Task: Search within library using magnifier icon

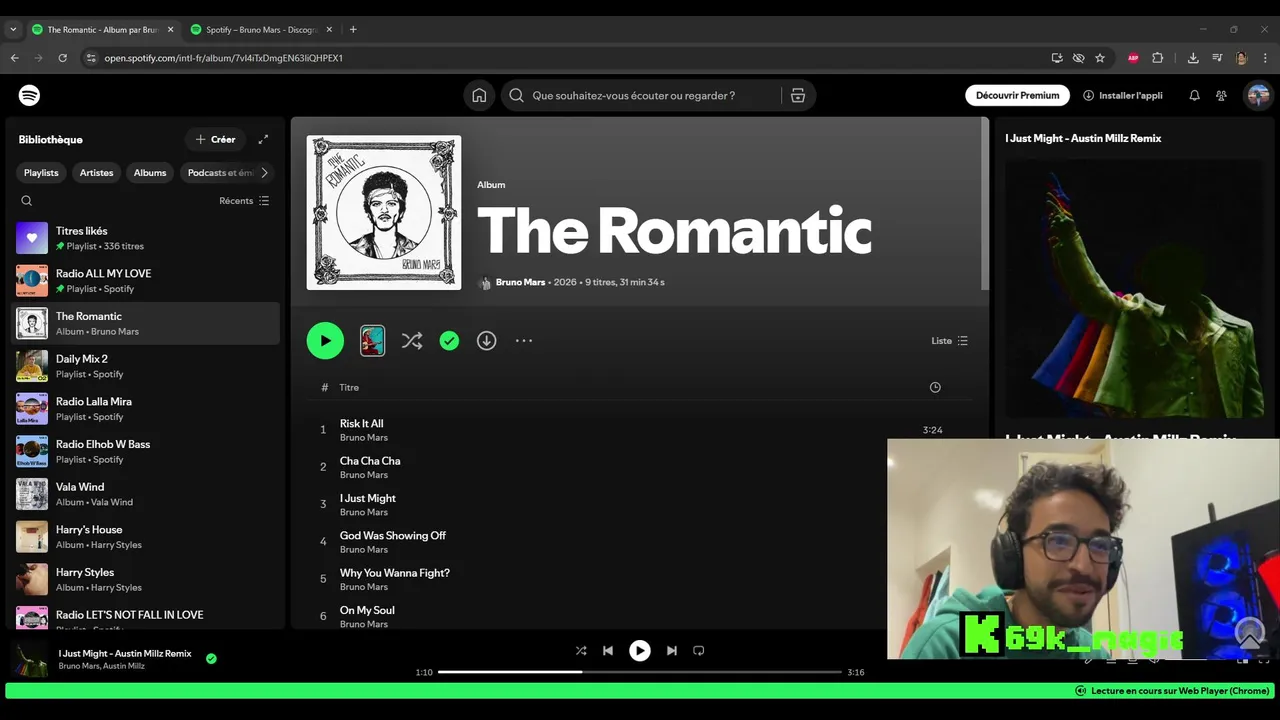Action: (27, 200)
